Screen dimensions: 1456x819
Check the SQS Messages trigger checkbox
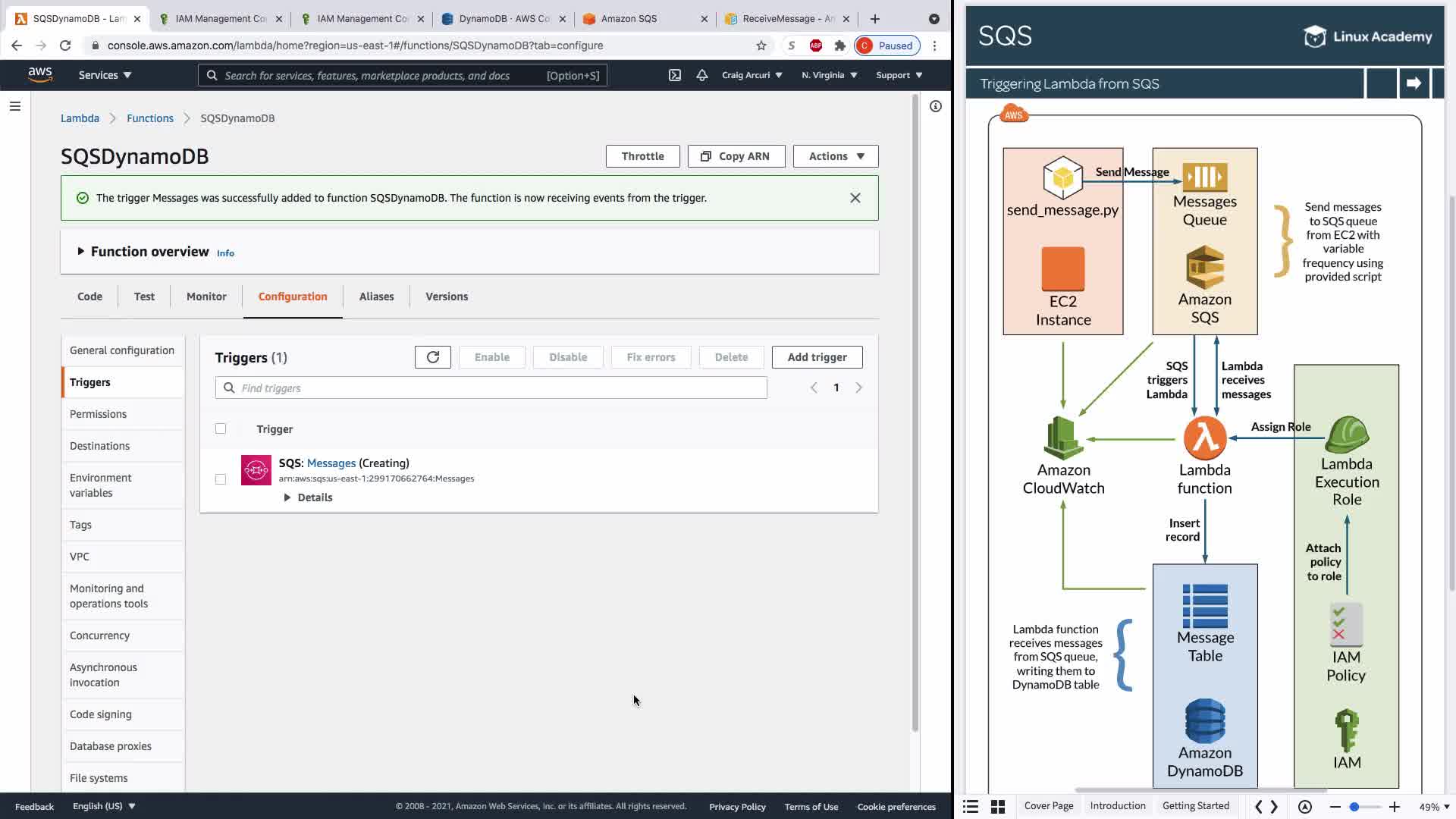click(x=221, y=479)
